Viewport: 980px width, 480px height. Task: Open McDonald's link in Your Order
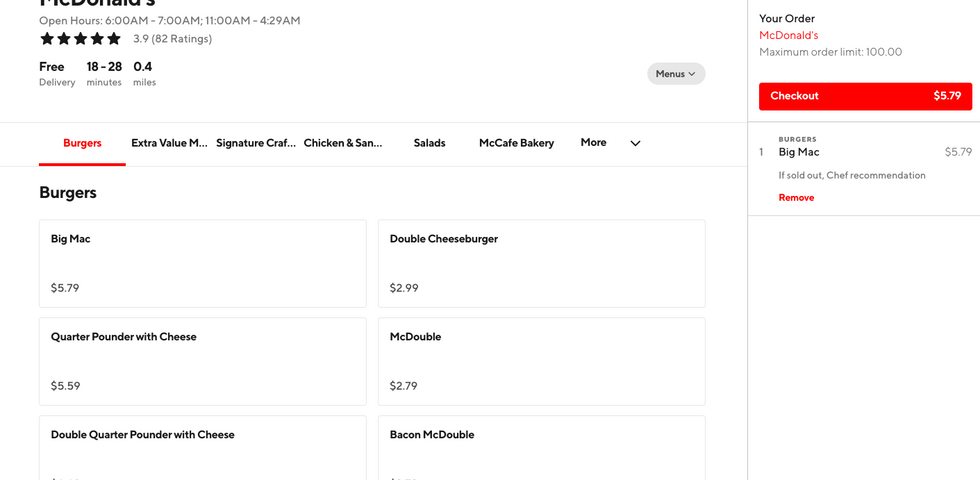click(788, 35)
